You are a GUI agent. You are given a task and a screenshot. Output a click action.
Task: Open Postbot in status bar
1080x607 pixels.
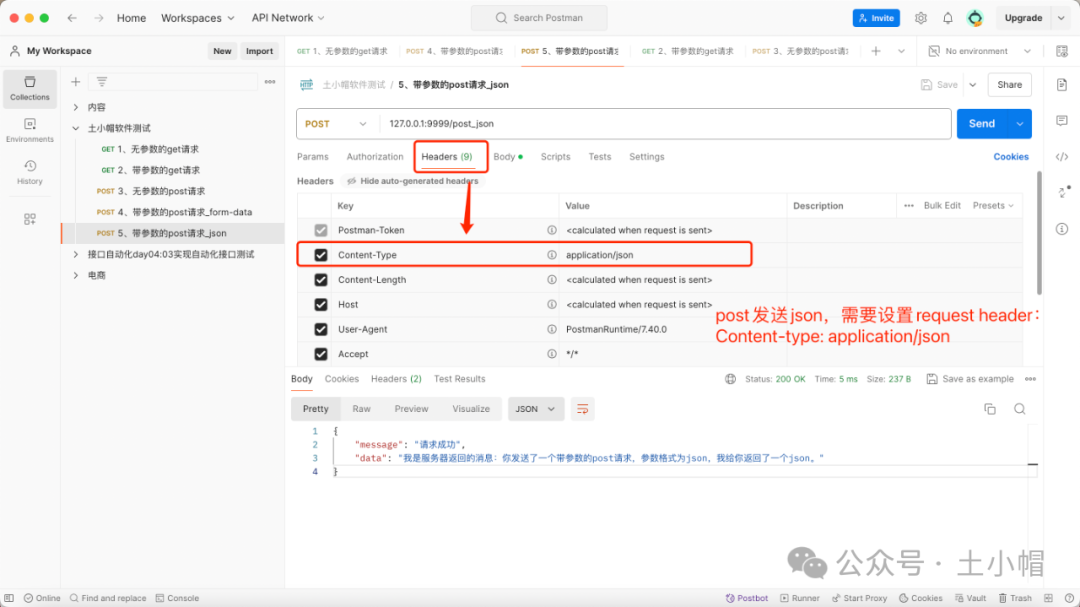[747, 598]
